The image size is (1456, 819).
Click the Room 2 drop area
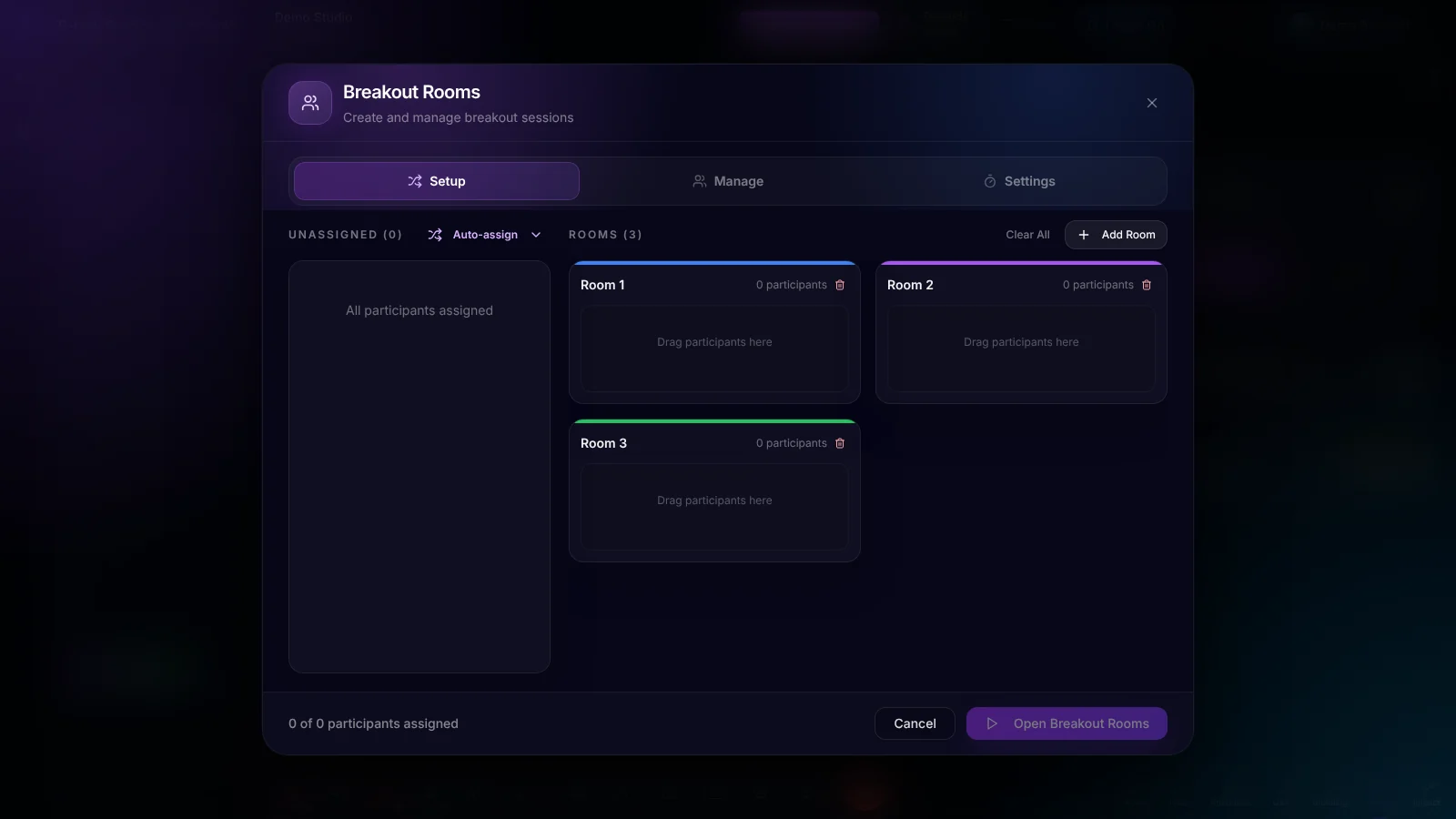point(1021,349)
